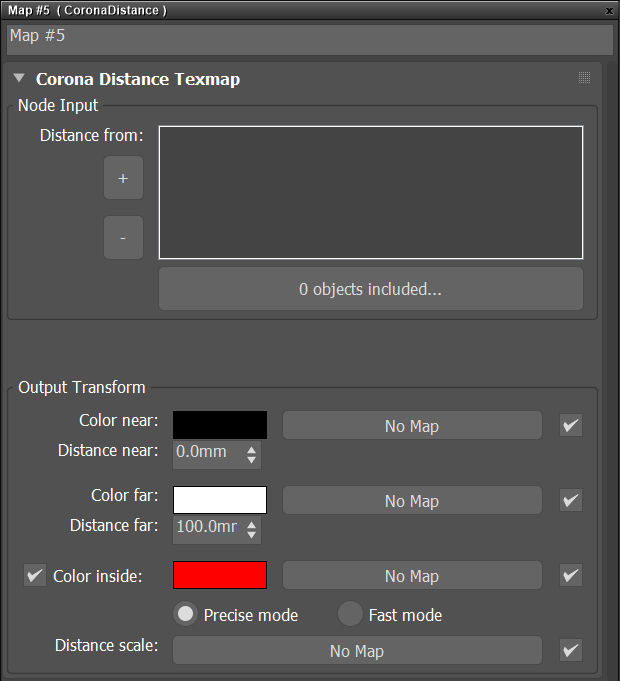This screenshot has height=681, width=620.
Task: Open the Color near black swatch
Action: tap(220, 425)
